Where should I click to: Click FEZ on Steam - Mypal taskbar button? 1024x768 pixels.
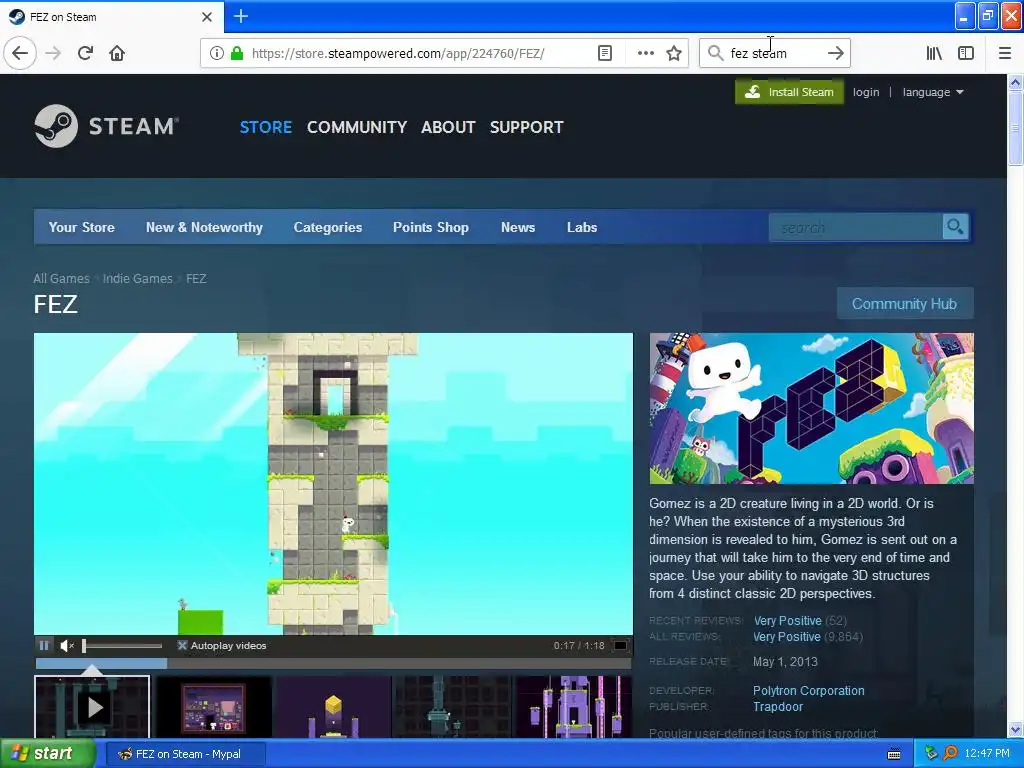coord(185,754)
